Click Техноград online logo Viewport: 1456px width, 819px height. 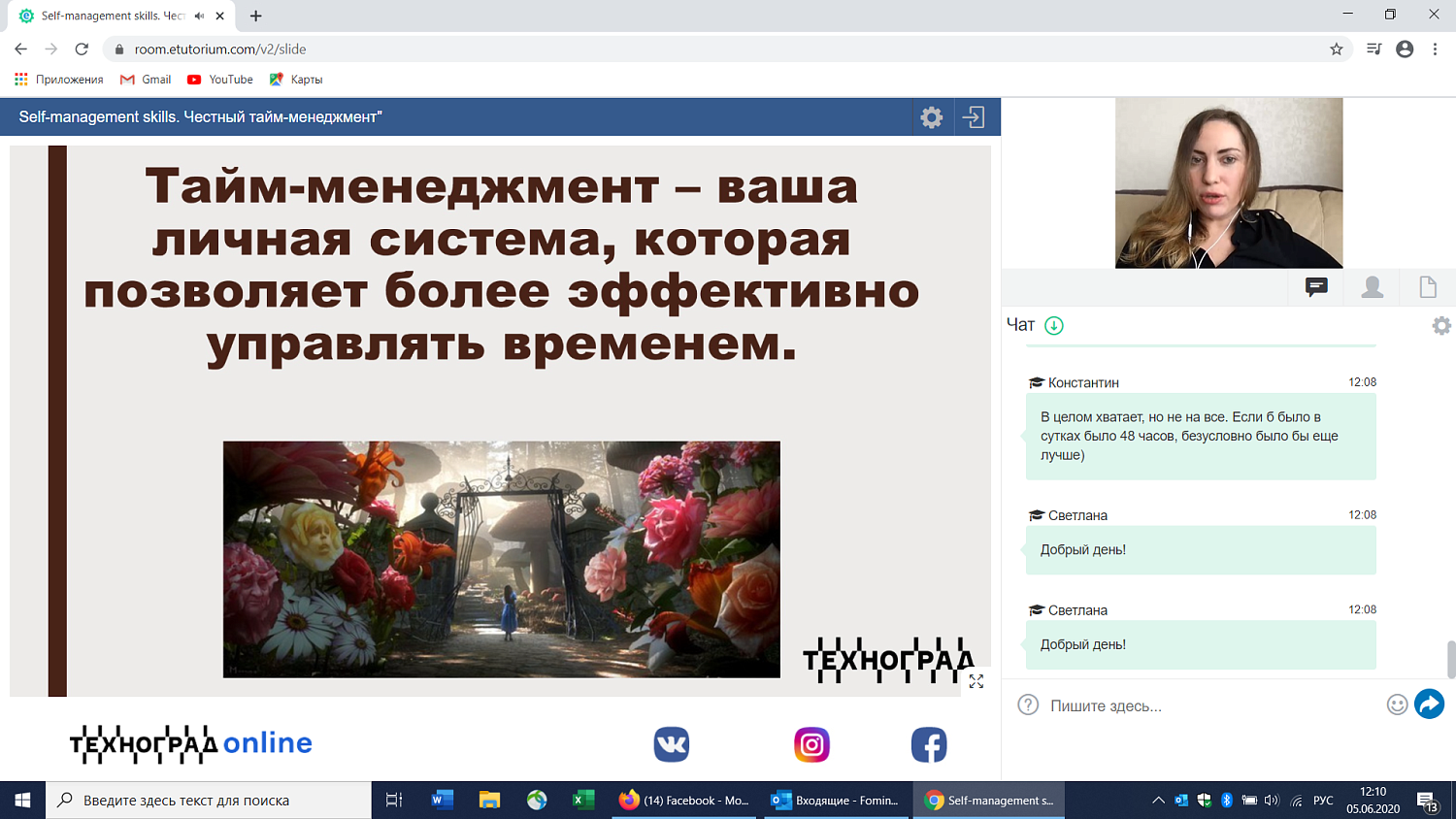(191, 743)
